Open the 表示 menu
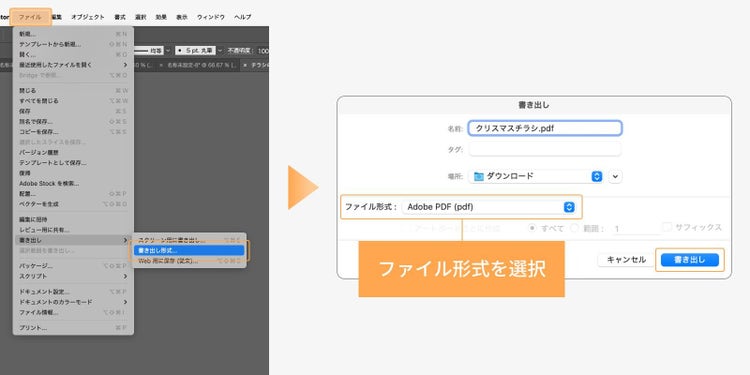This screenshot has height=375, width=750. point(182,17)
